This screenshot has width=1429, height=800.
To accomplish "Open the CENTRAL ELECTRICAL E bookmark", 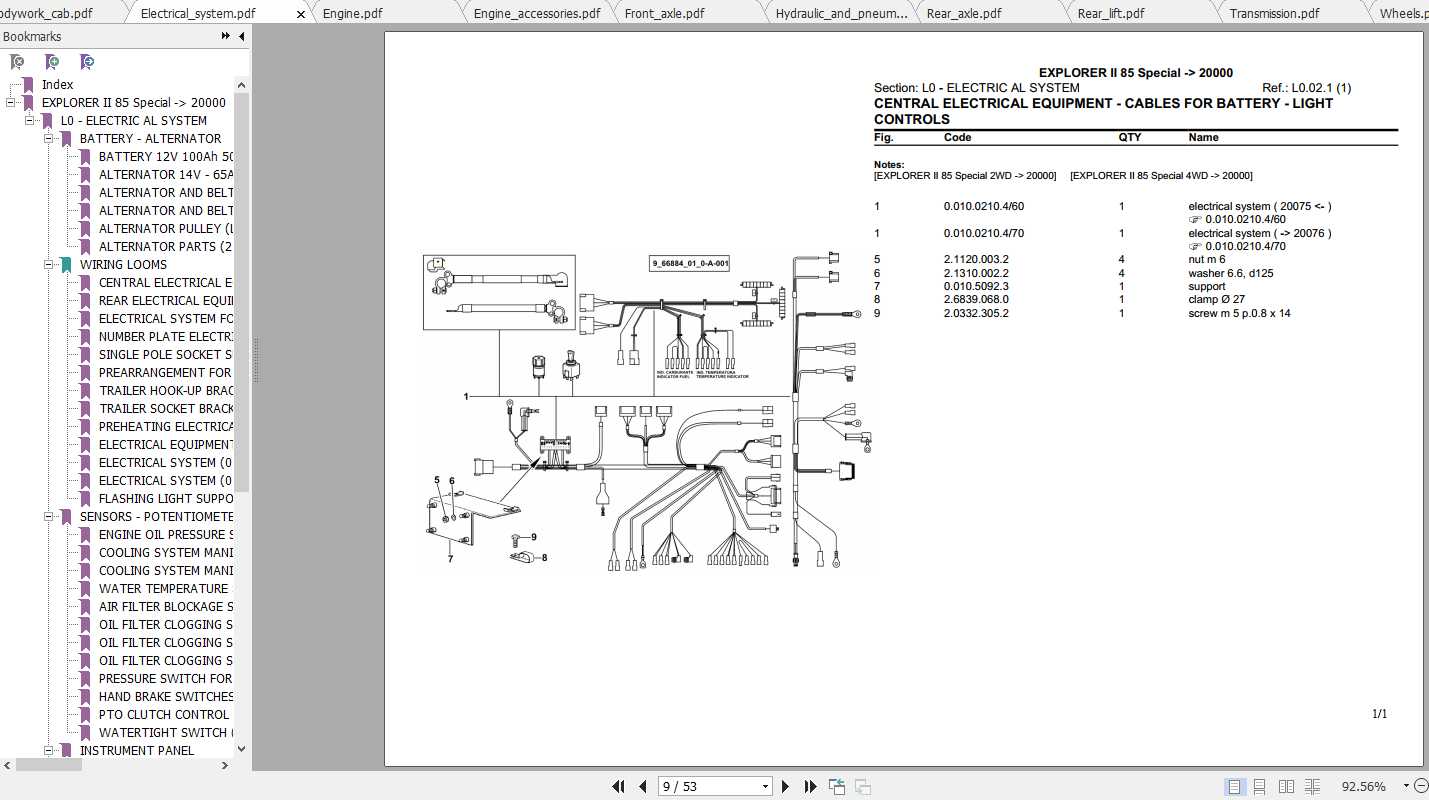I will 164,282.
